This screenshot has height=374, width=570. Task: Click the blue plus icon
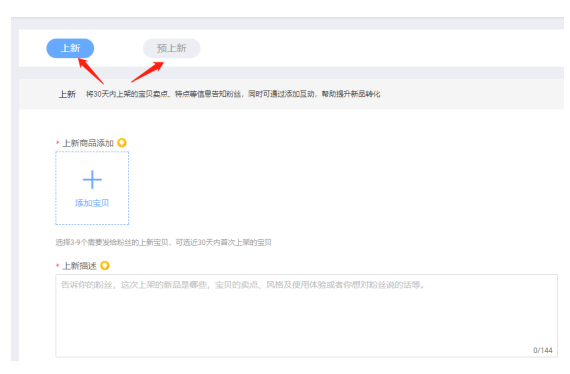92,180
